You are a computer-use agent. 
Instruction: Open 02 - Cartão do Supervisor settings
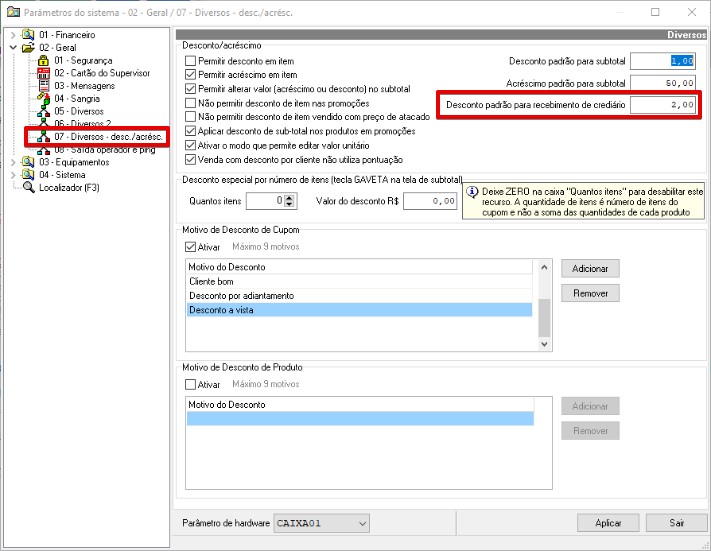(102, 73)
